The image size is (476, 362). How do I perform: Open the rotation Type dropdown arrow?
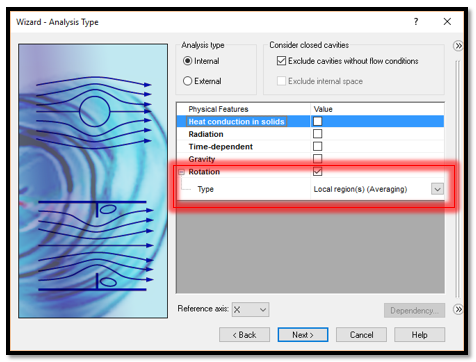[x=437, y=189]
